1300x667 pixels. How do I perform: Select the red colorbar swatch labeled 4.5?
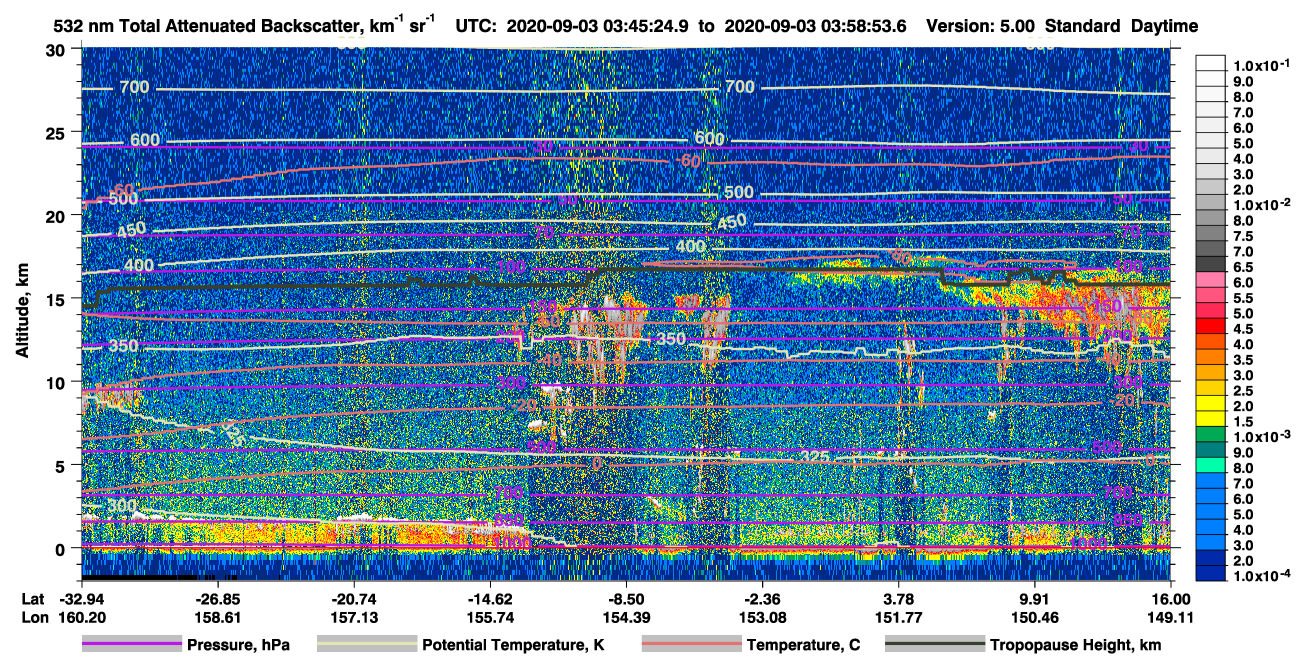pos(1211,328)
